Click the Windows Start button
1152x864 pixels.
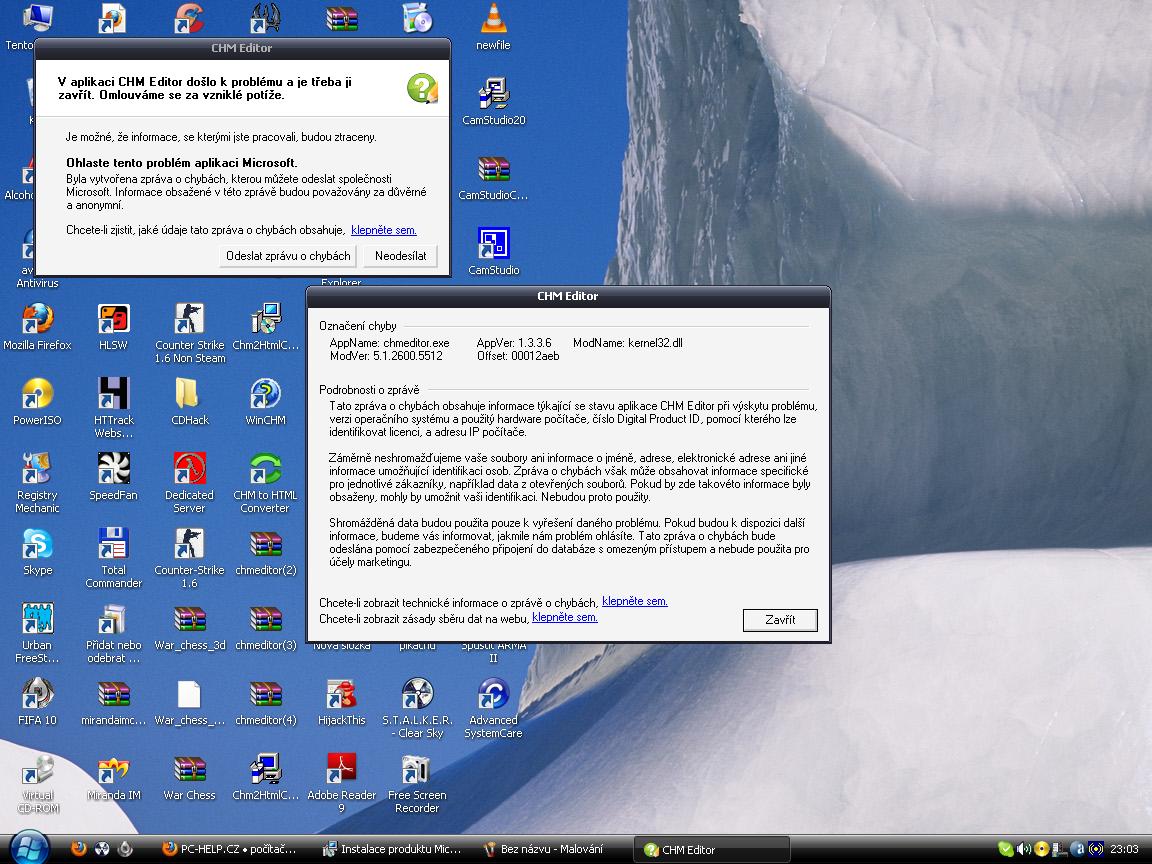pyautogui.click(x=31, y=848)
